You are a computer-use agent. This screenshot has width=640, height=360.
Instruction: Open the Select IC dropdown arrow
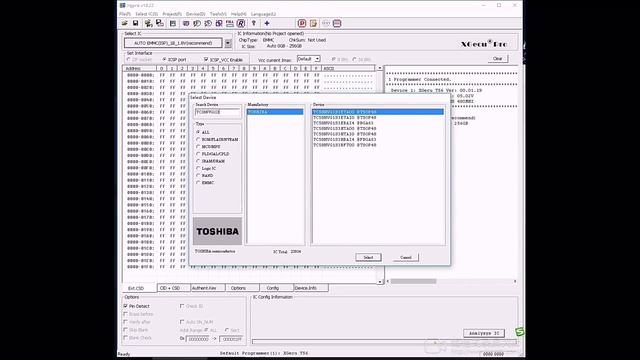click(228, 43)
